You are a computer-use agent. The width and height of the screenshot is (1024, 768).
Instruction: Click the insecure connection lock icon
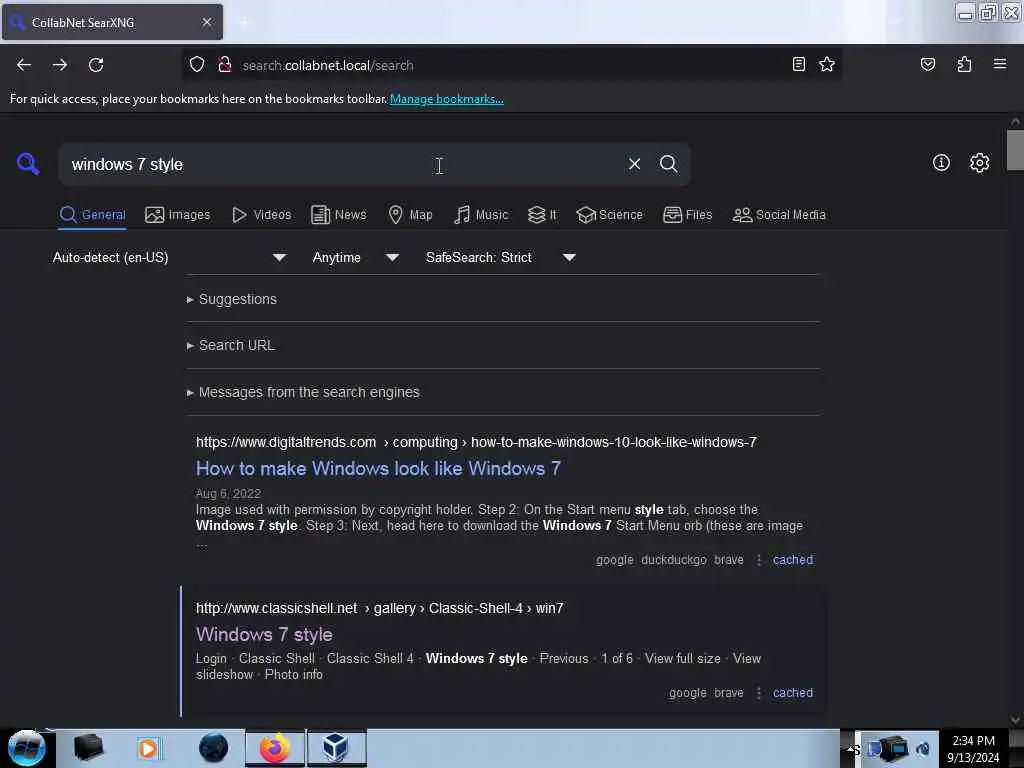point(225,65)
